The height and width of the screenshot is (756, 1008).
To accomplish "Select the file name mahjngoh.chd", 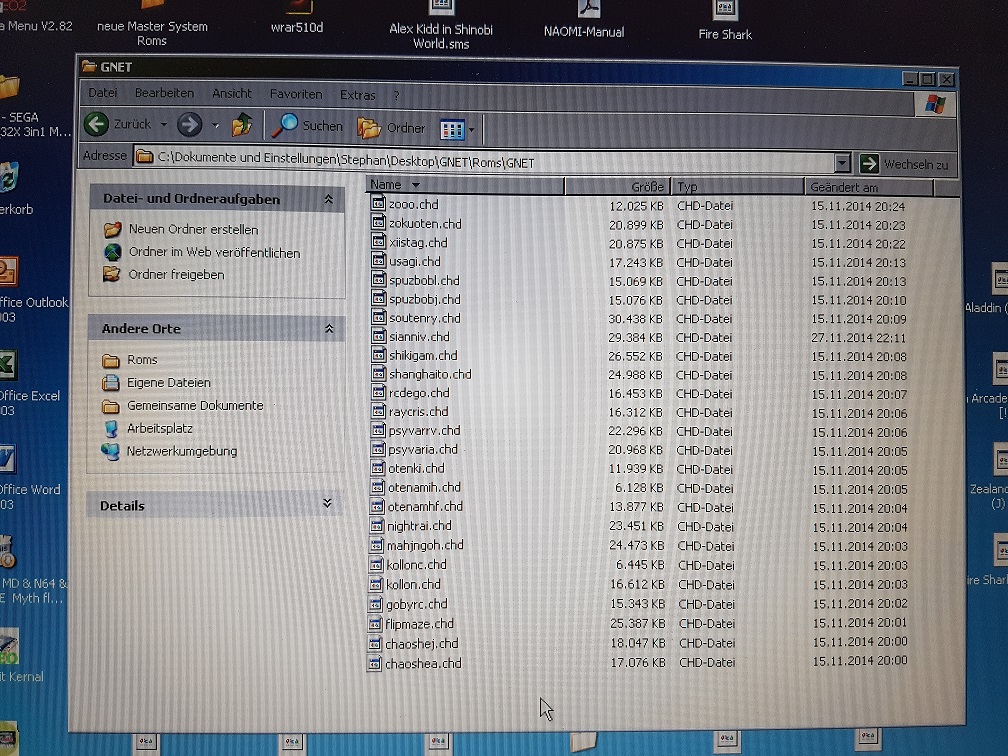I will pos(425,545).
